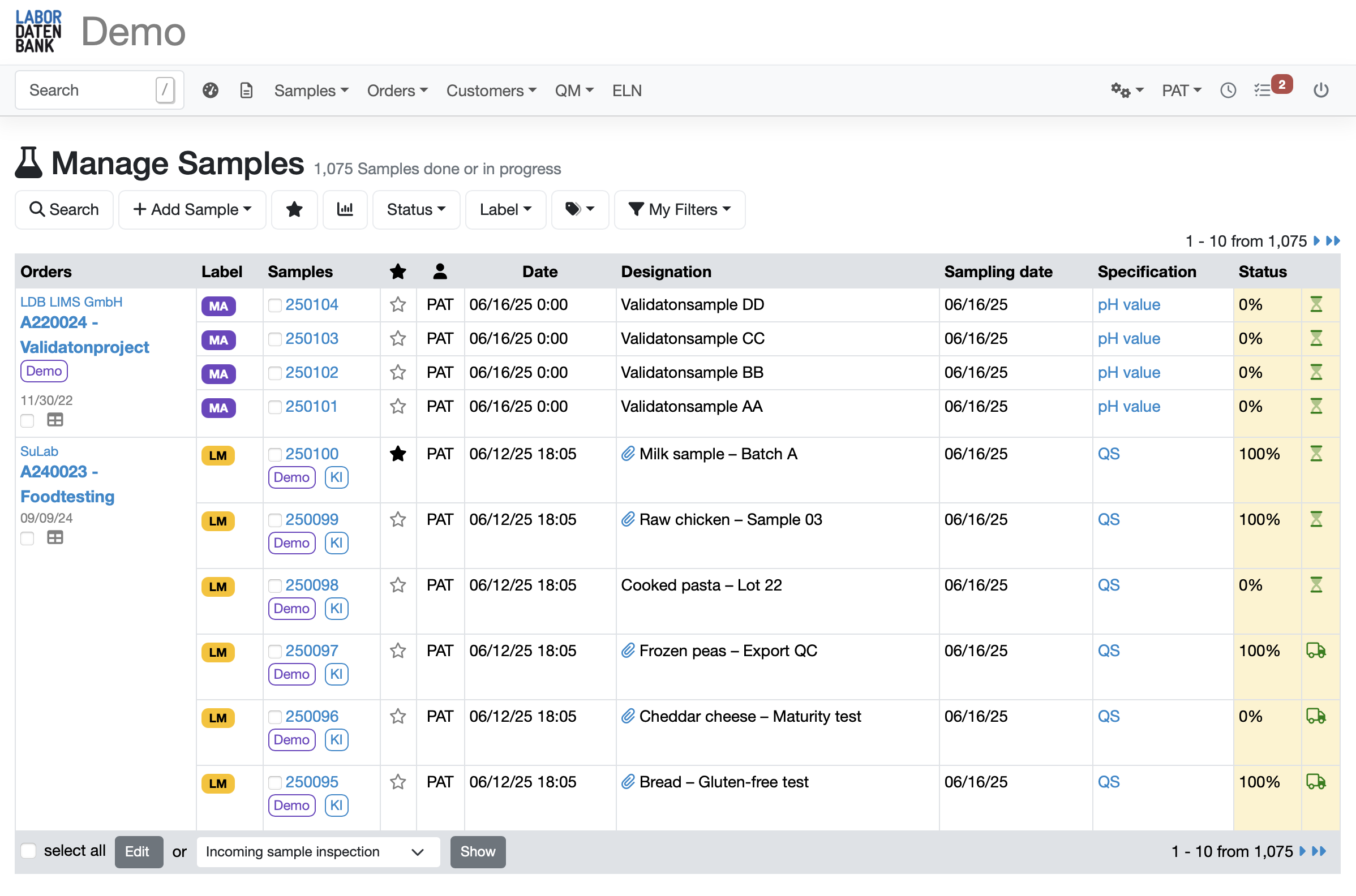1356x896 pixels.
Task: Star sample 250104 as favorite
Action: click(398, 304)
